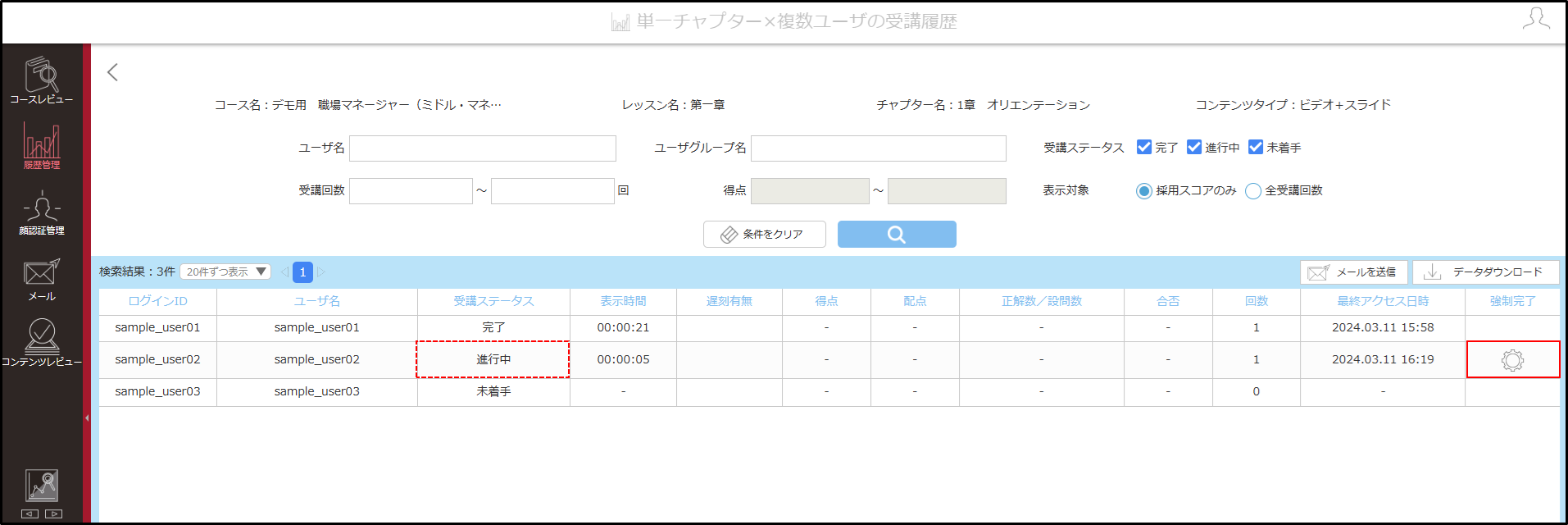Viewport: 1568px width, 525px height.
Task: Select the 全受講回数 radio button
Action: 1252,191
